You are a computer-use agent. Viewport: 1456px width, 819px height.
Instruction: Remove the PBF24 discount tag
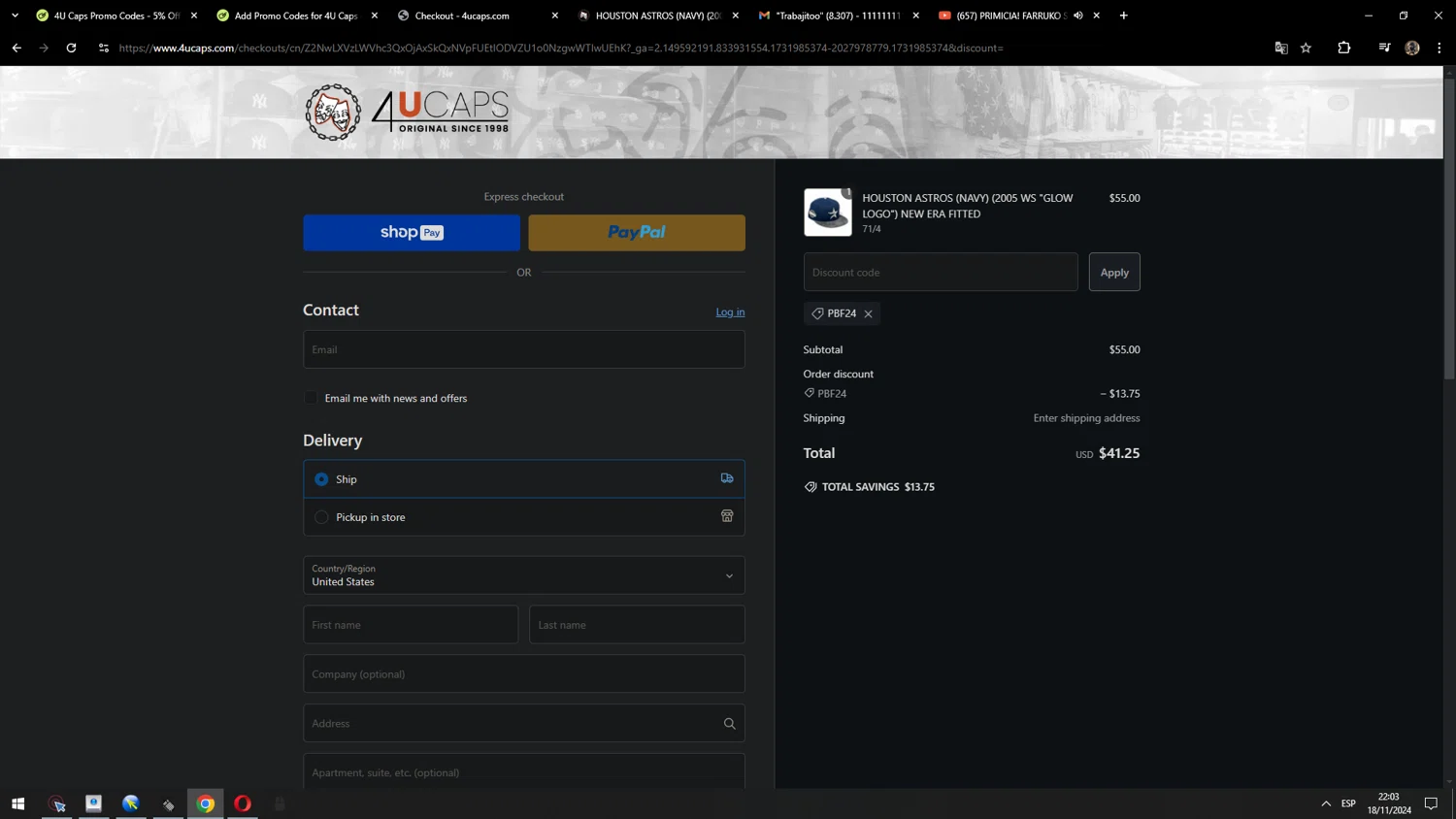click(869, 313)
